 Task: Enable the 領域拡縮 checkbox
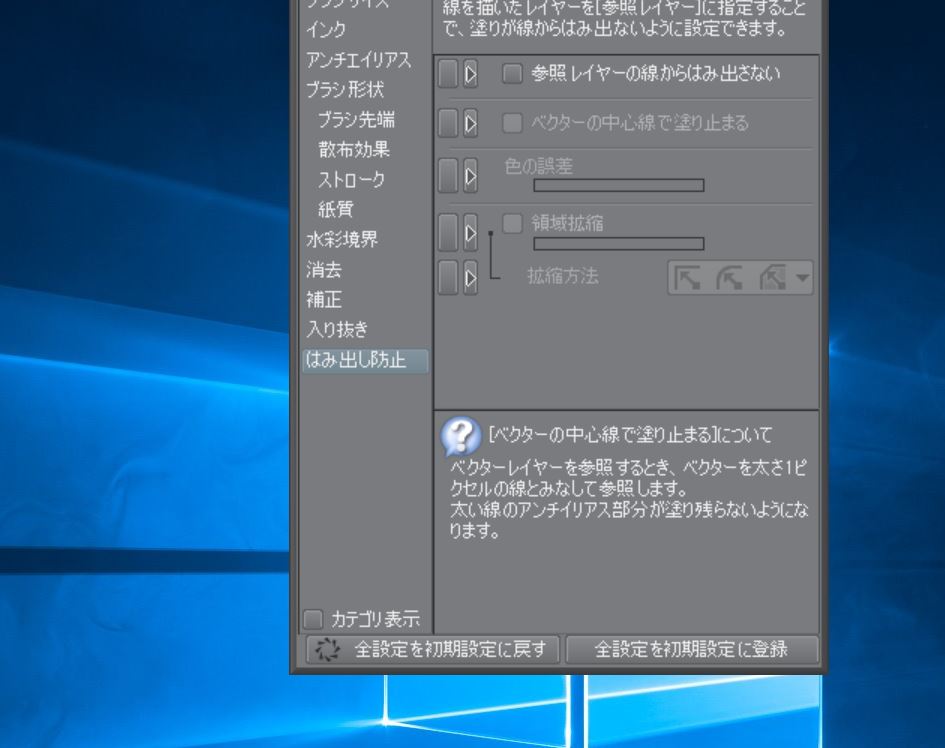click(512, 223)
